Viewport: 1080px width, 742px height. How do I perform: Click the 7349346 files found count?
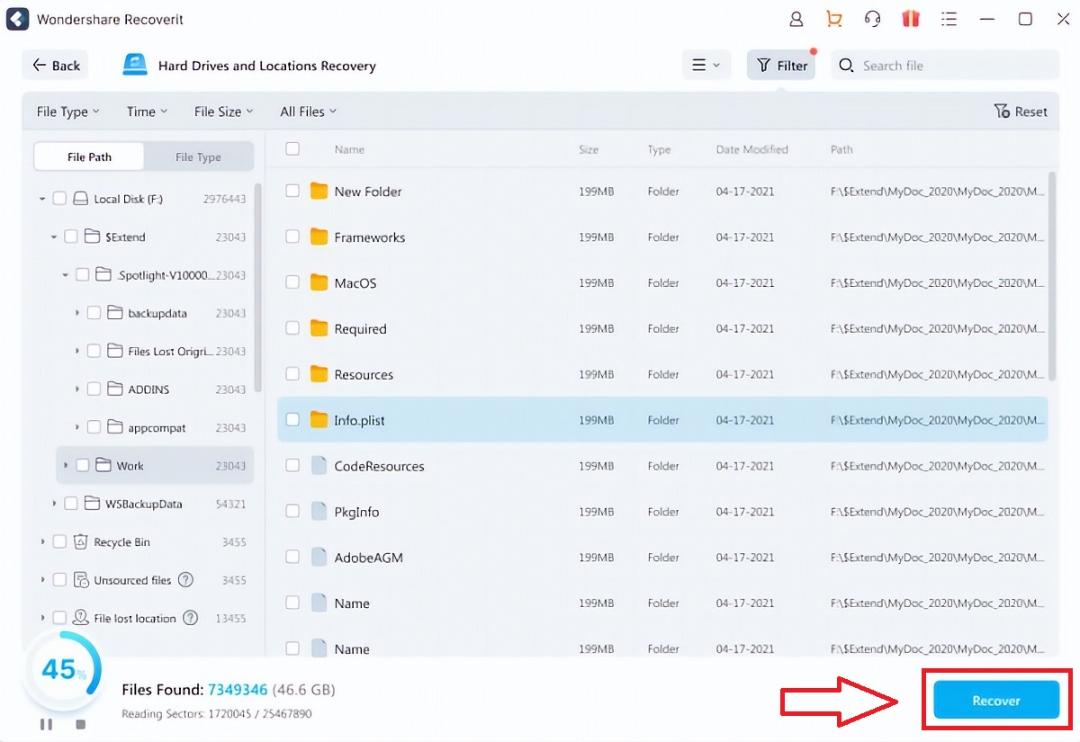point(237,689)
